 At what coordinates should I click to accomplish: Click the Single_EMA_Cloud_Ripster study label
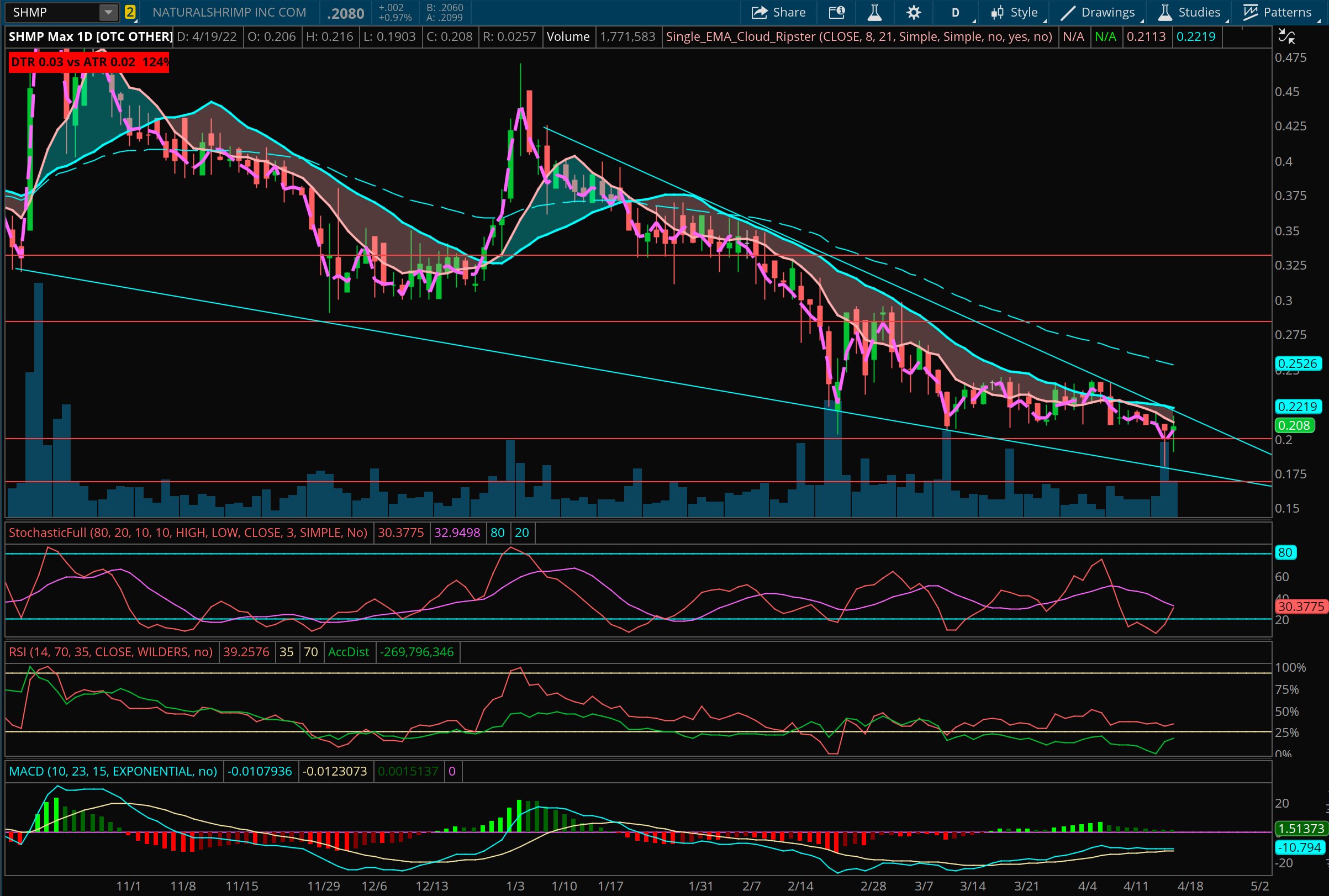click(x=859, y=36)
